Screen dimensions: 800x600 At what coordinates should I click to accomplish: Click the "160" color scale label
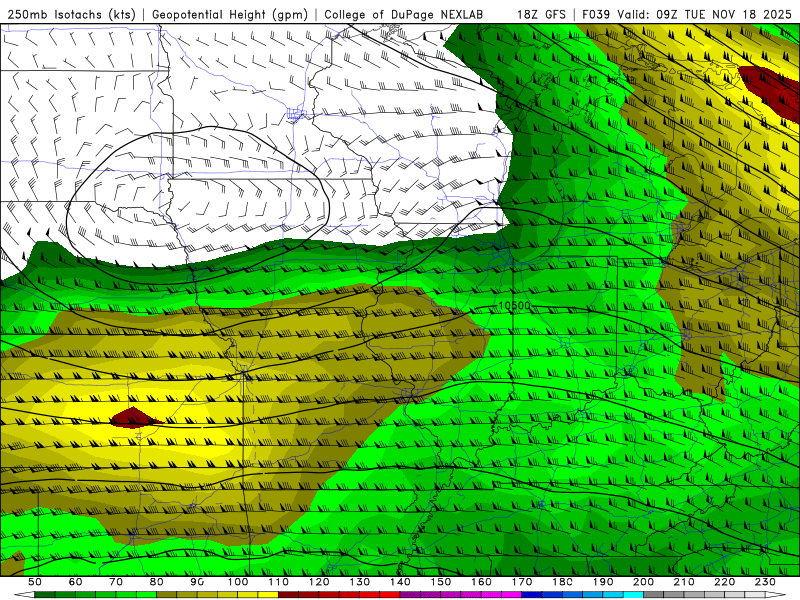click(481, 582)
